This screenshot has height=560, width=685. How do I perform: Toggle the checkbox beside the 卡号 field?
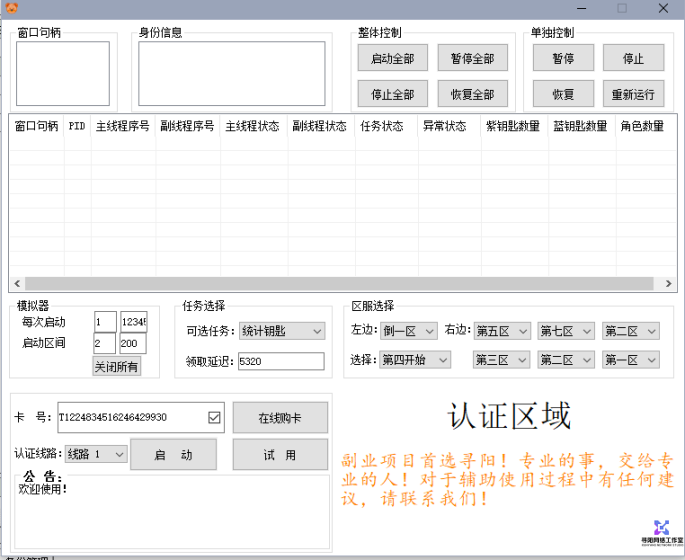point(214,417)
